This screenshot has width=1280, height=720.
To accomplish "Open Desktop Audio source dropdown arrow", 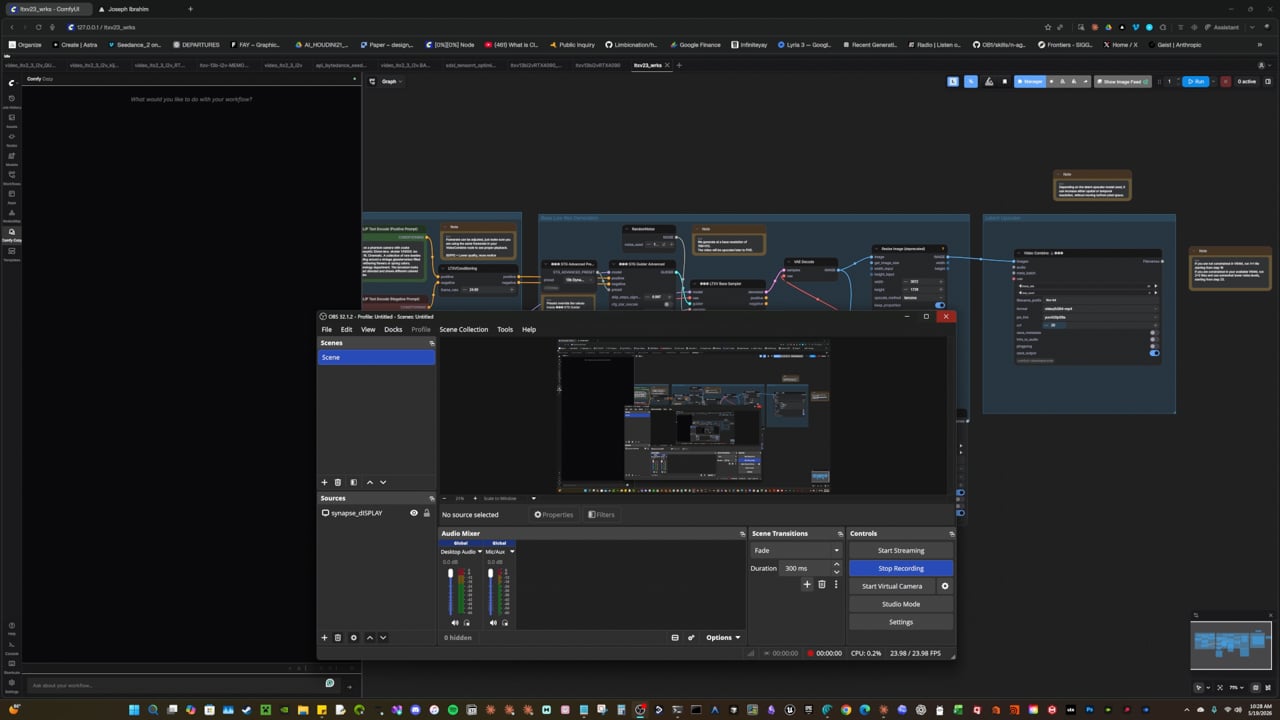I will pyautogui.click(x=480, y=552).
